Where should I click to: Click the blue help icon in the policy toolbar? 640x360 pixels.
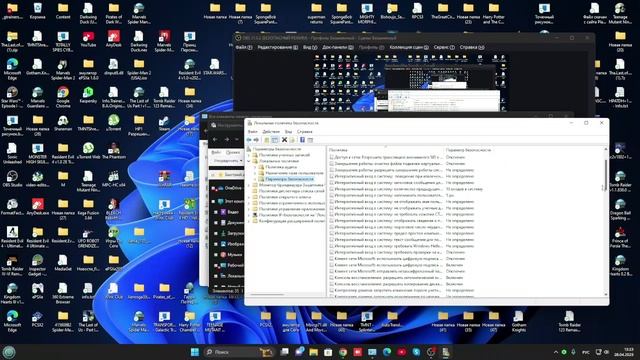(302, 140)
